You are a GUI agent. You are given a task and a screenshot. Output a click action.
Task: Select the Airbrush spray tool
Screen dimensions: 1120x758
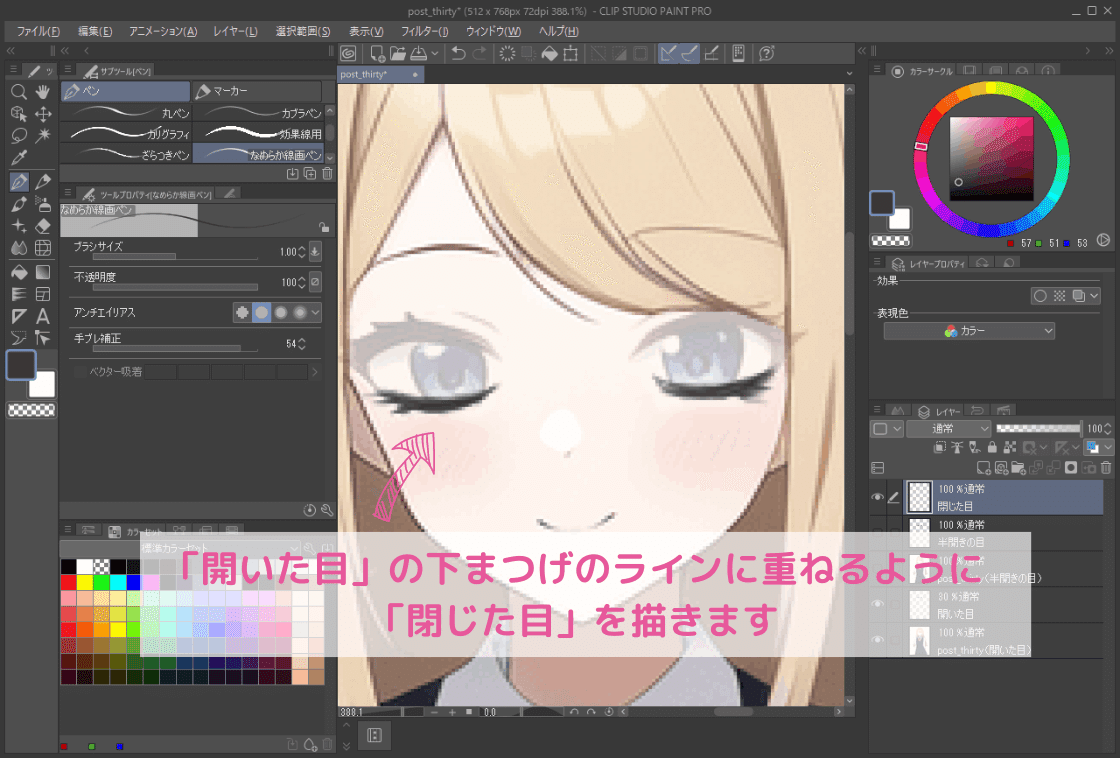click(x=43, y=204)
